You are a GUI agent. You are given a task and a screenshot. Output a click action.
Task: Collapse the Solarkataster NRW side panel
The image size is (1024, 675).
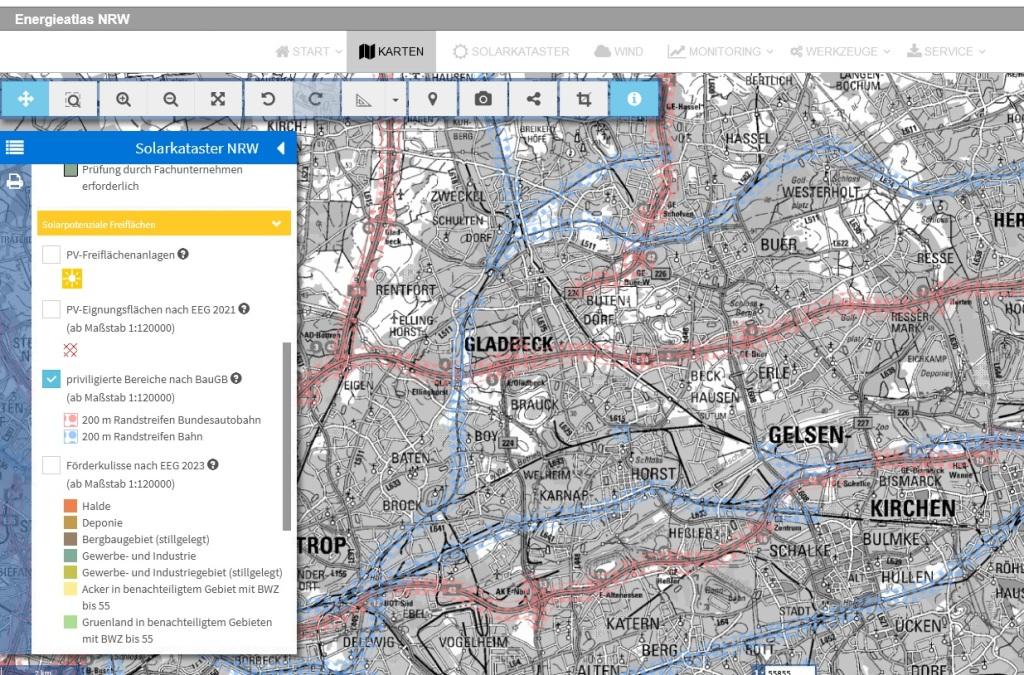coord(280,149)
